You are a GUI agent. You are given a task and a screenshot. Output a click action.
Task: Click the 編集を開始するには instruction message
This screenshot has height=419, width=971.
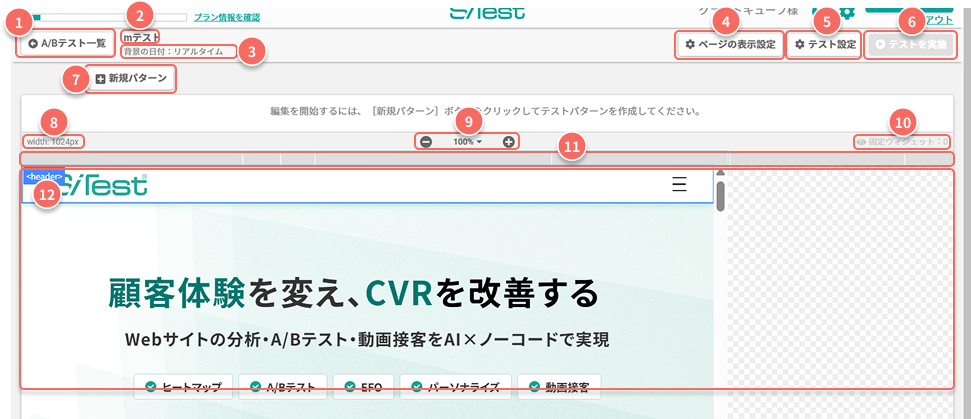[486, 112]
